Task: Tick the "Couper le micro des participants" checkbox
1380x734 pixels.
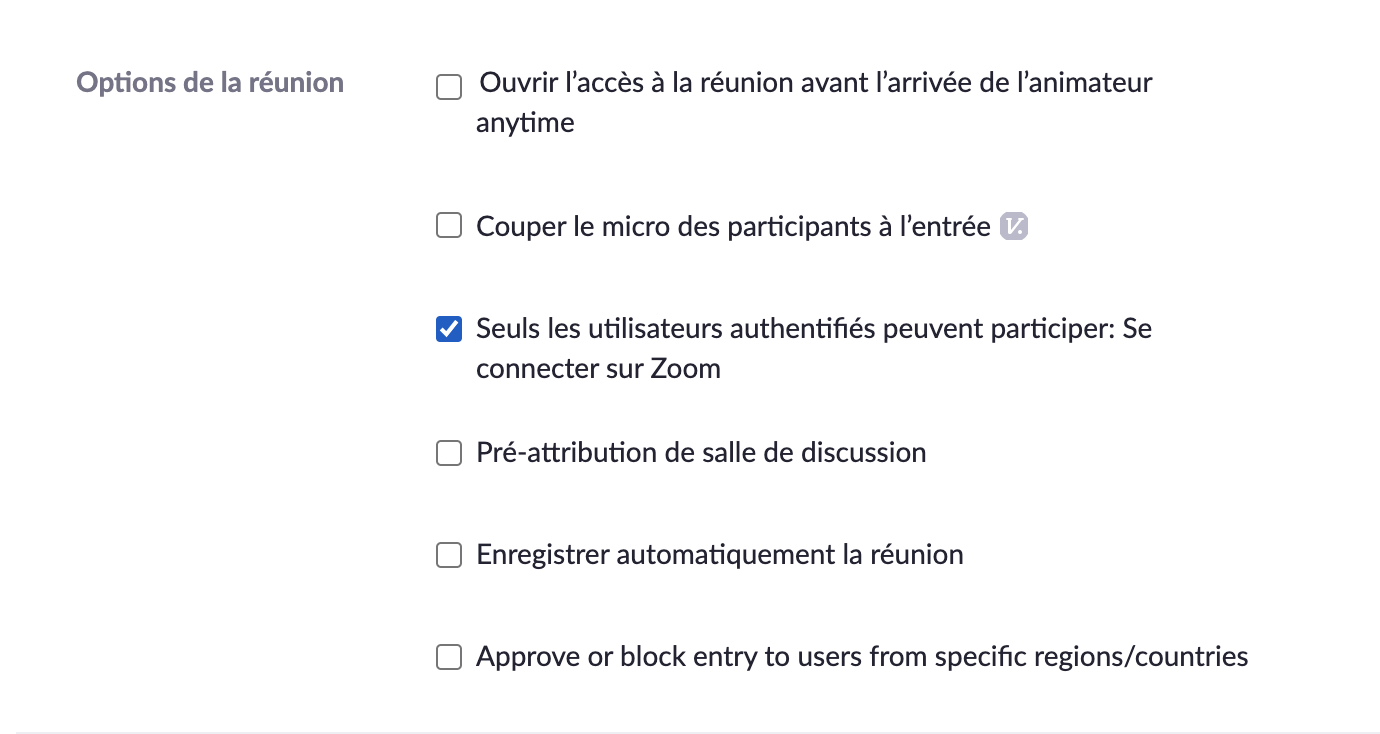Action: [449, 226]
